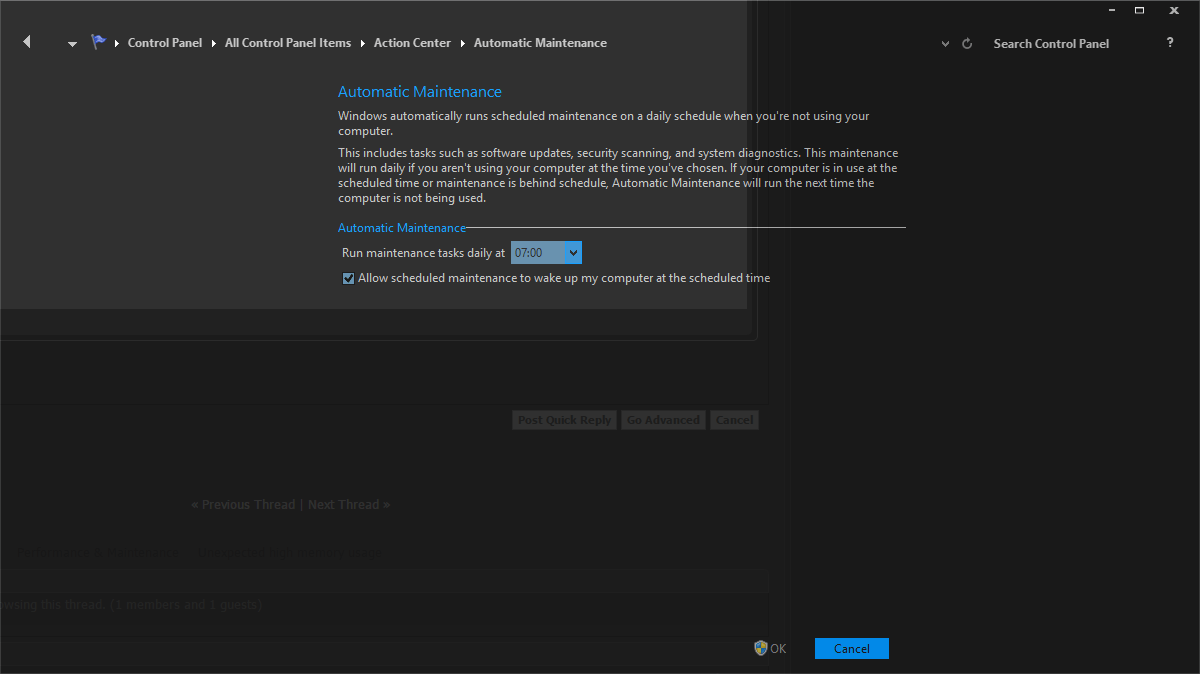Expand breadcrumb arrow before Control Panel
Viewport: 1200px width, 674px height.
pos(117,43)
